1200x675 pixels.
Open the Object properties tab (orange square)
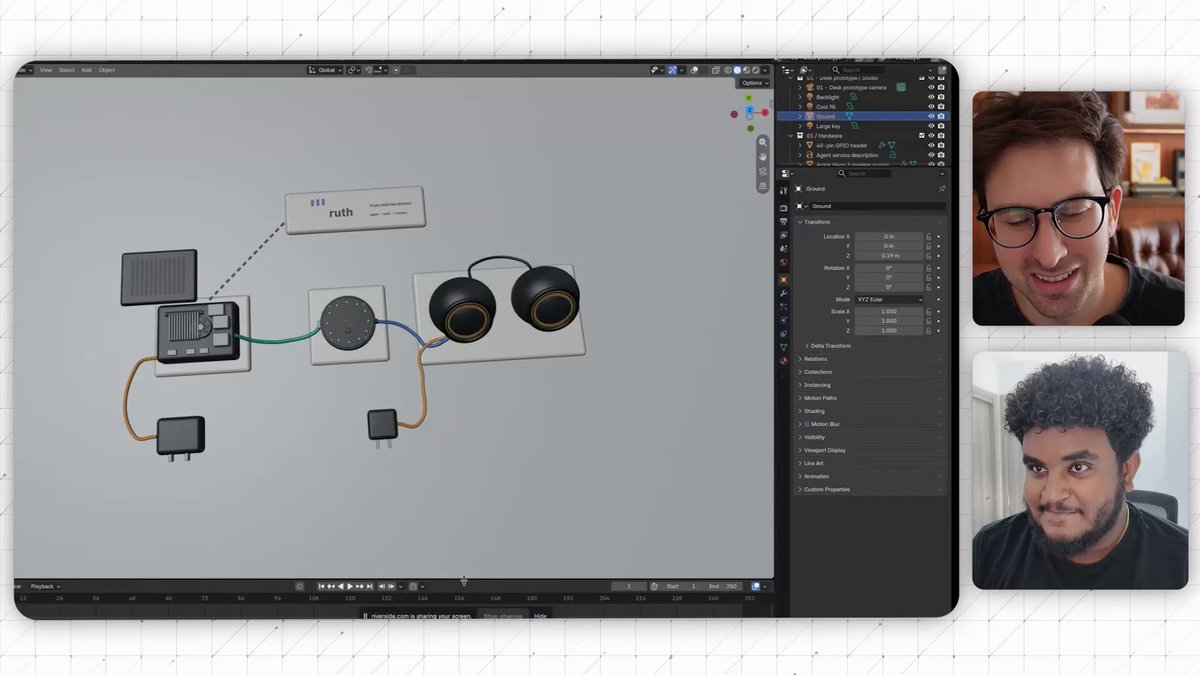point(783,279)
